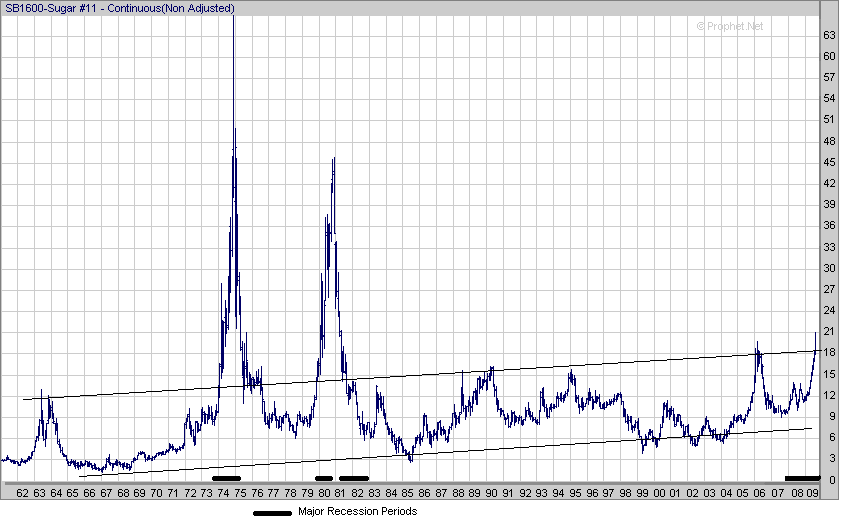Select year label 99 on time axis
The image size is (854, 525).
[x=643, y=493]
